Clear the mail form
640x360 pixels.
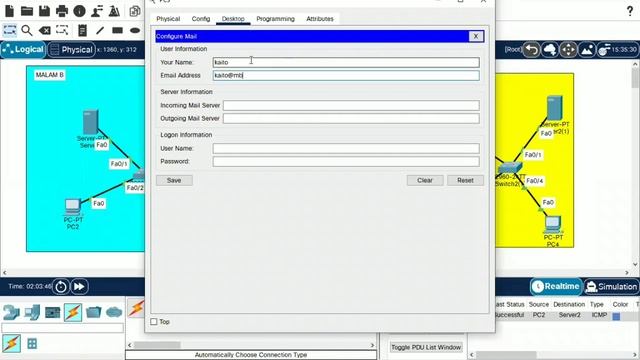[425, 180]
